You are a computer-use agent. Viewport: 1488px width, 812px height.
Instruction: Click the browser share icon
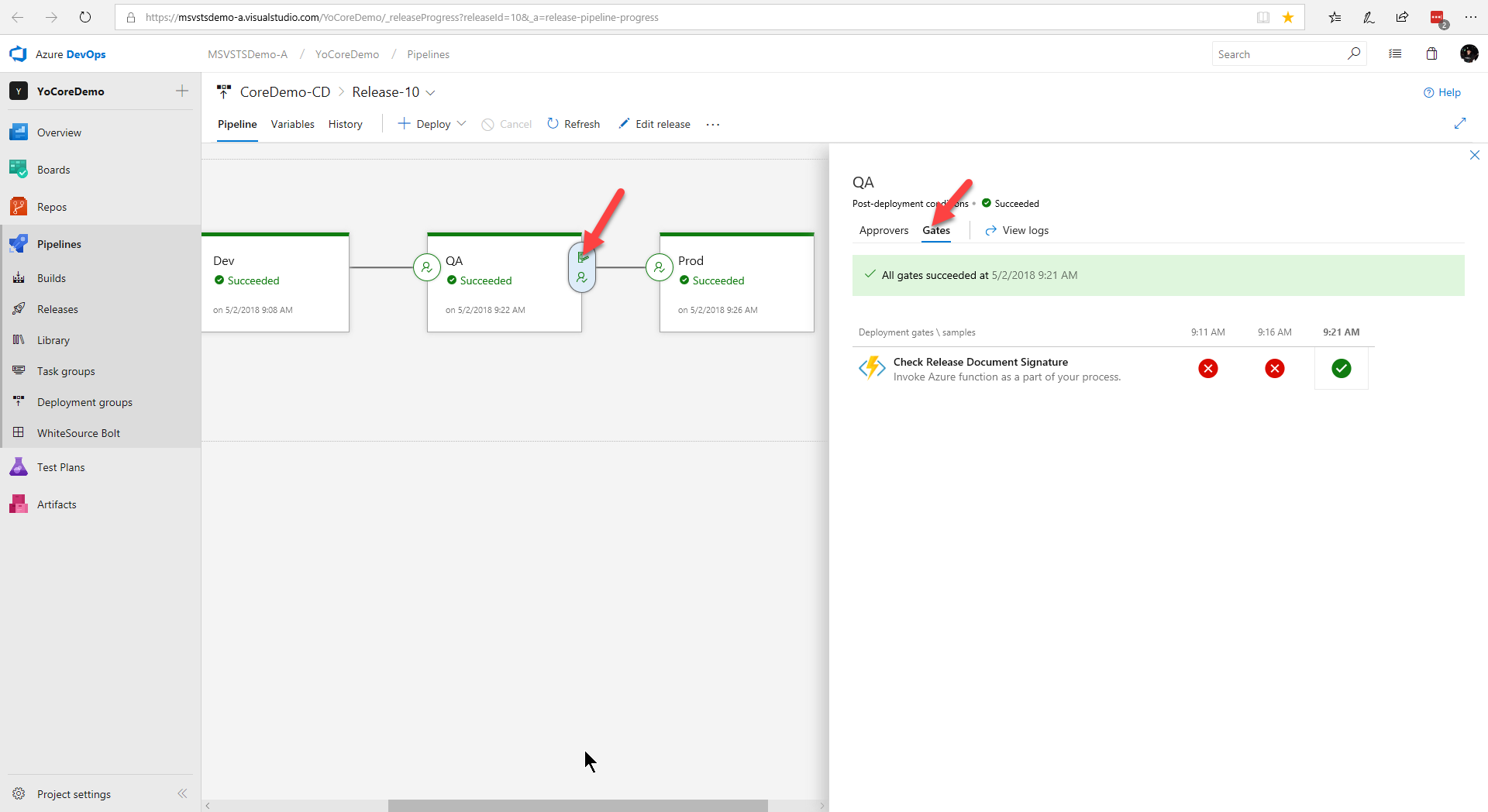coord(1402,17)
